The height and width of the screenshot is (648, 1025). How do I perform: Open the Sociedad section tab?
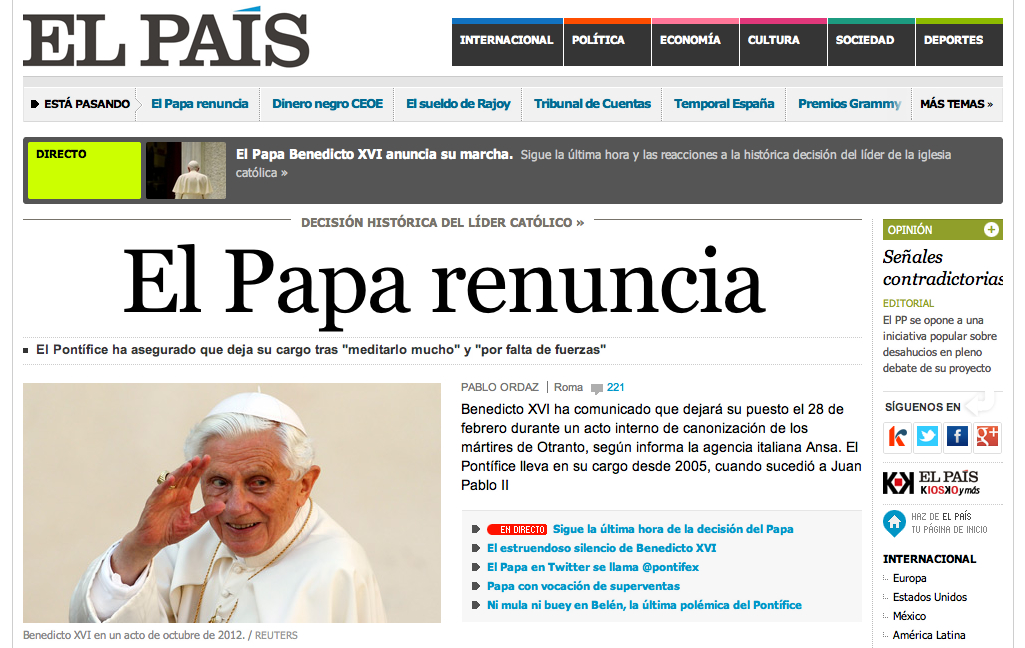[x=871, y=43]
